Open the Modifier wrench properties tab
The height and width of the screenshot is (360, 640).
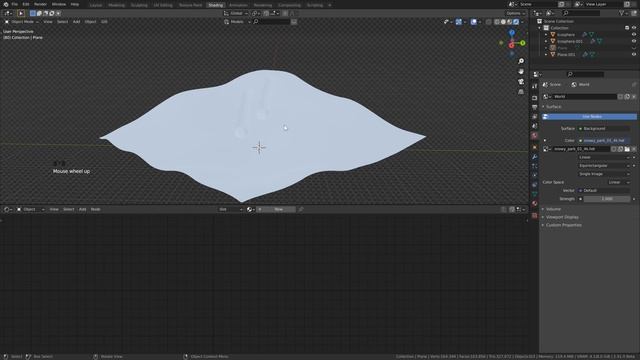(x=534, y=157)
